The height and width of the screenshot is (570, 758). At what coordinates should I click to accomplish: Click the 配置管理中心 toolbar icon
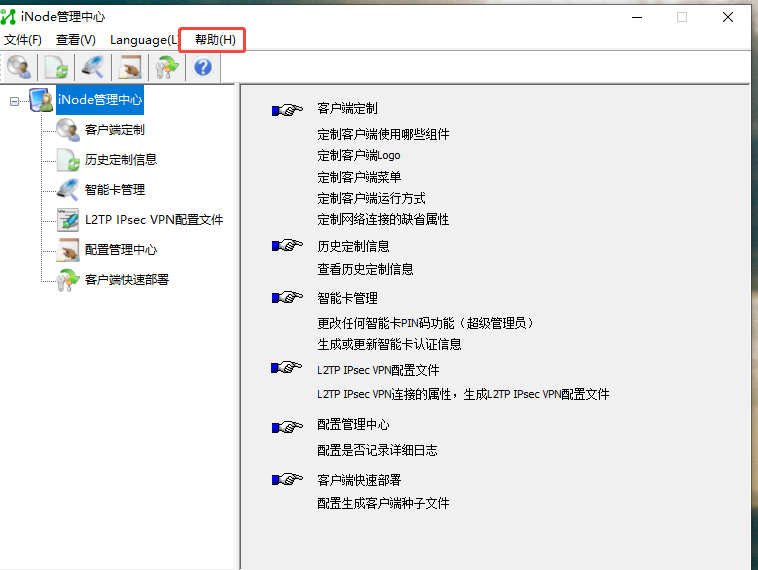(130, 67)
